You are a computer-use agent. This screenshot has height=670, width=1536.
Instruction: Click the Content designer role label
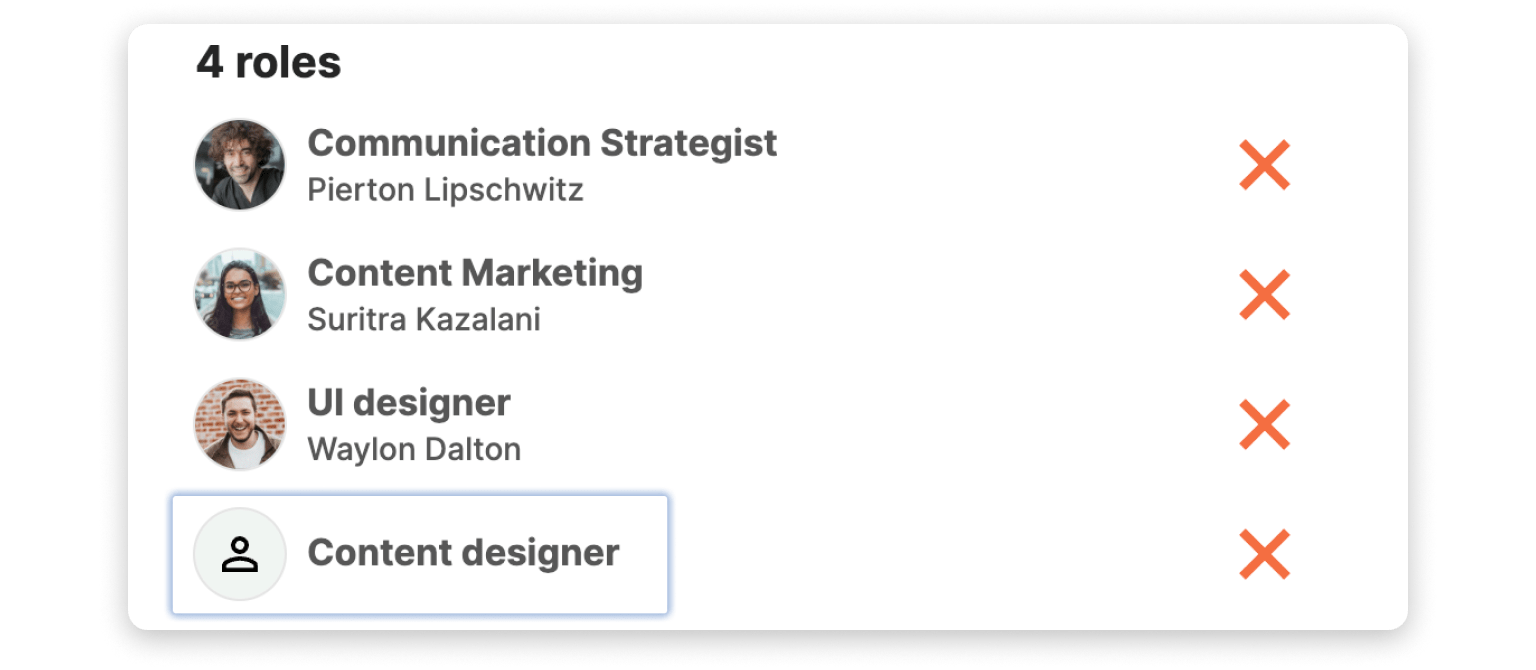(x=463, y=553)
